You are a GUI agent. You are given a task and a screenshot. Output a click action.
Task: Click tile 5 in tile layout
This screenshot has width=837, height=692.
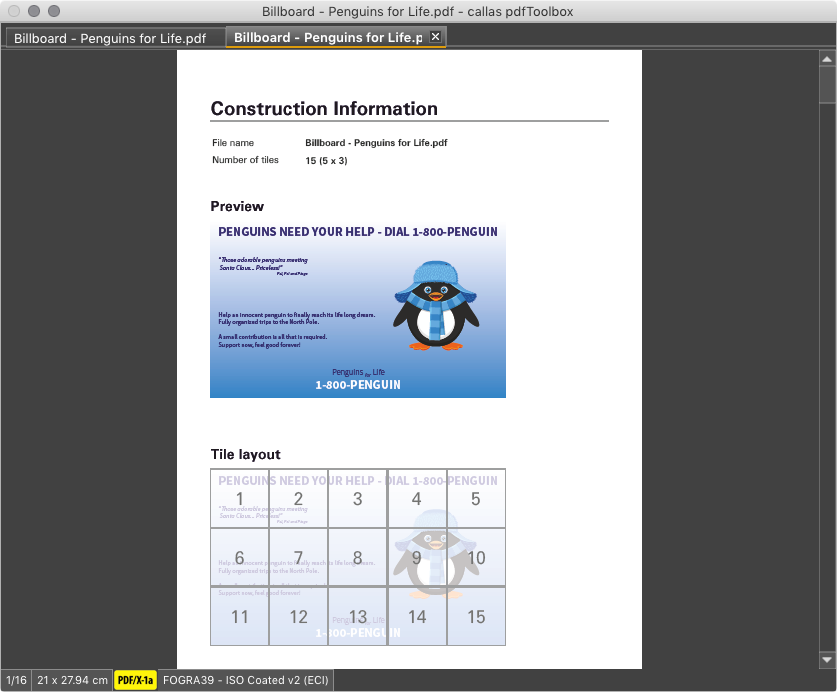click(x=476, y=499)
